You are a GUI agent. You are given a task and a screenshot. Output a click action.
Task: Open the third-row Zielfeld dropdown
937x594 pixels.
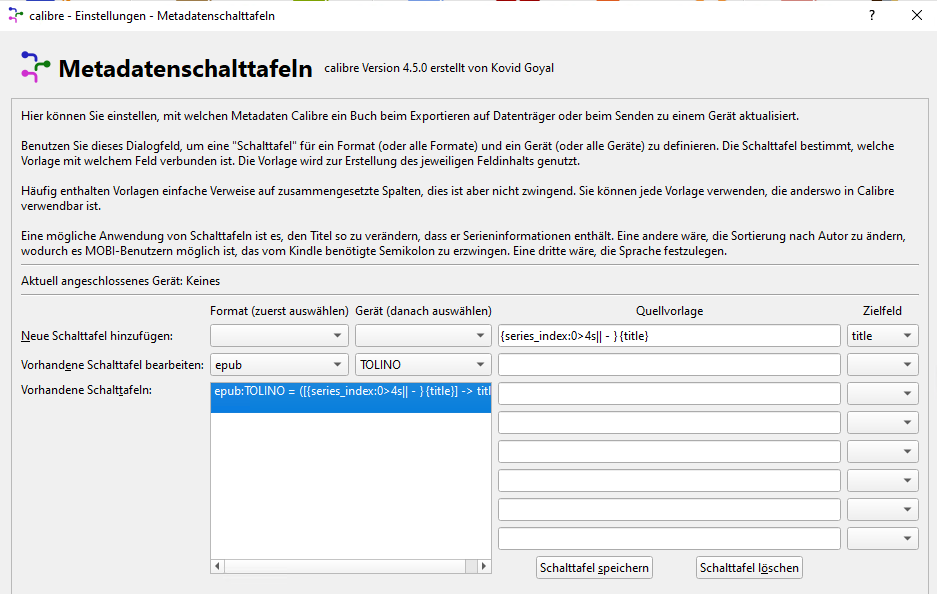[x=883, y=393]
